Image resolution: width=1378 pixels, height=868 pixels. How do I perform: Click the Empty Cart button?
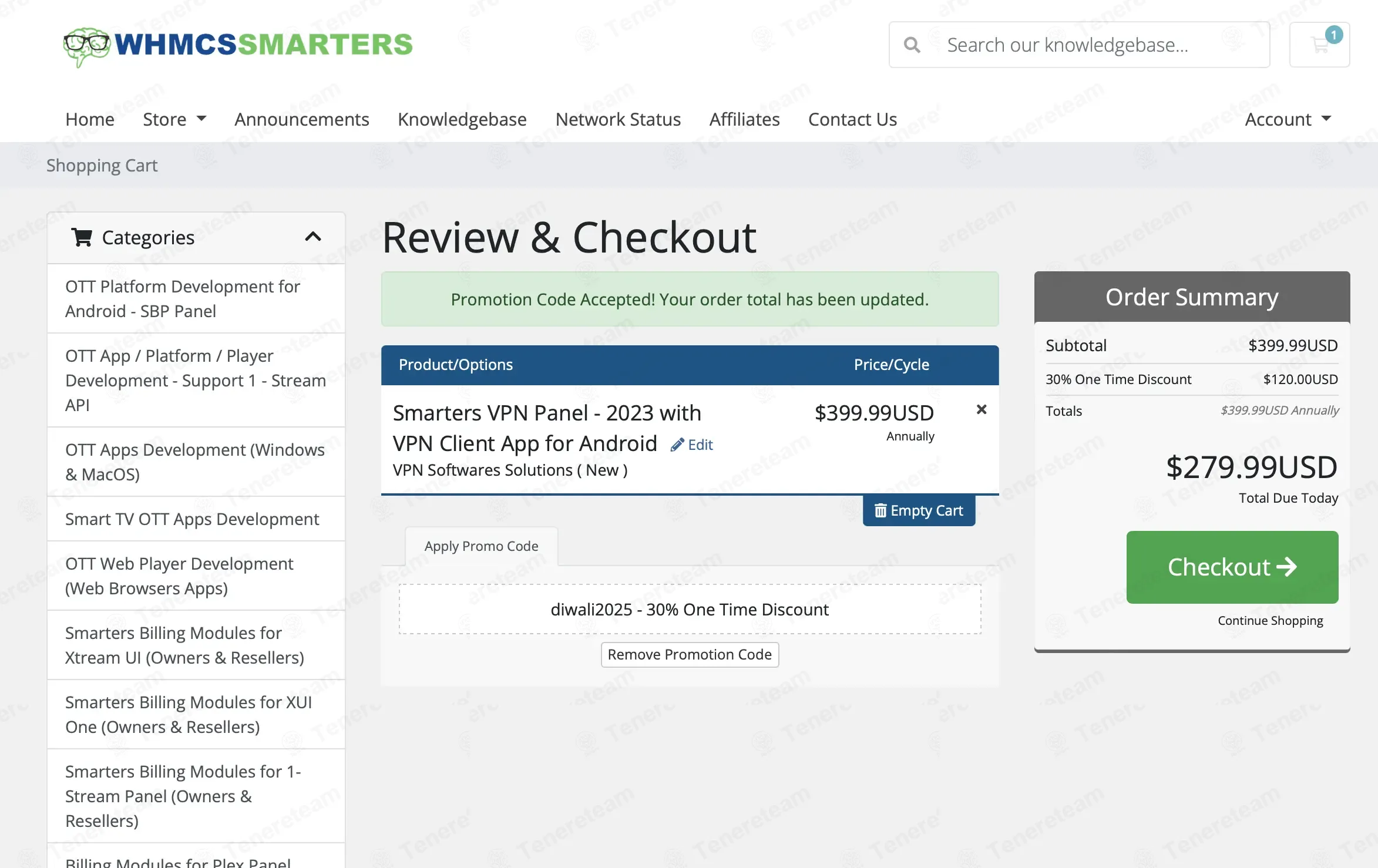919,510
